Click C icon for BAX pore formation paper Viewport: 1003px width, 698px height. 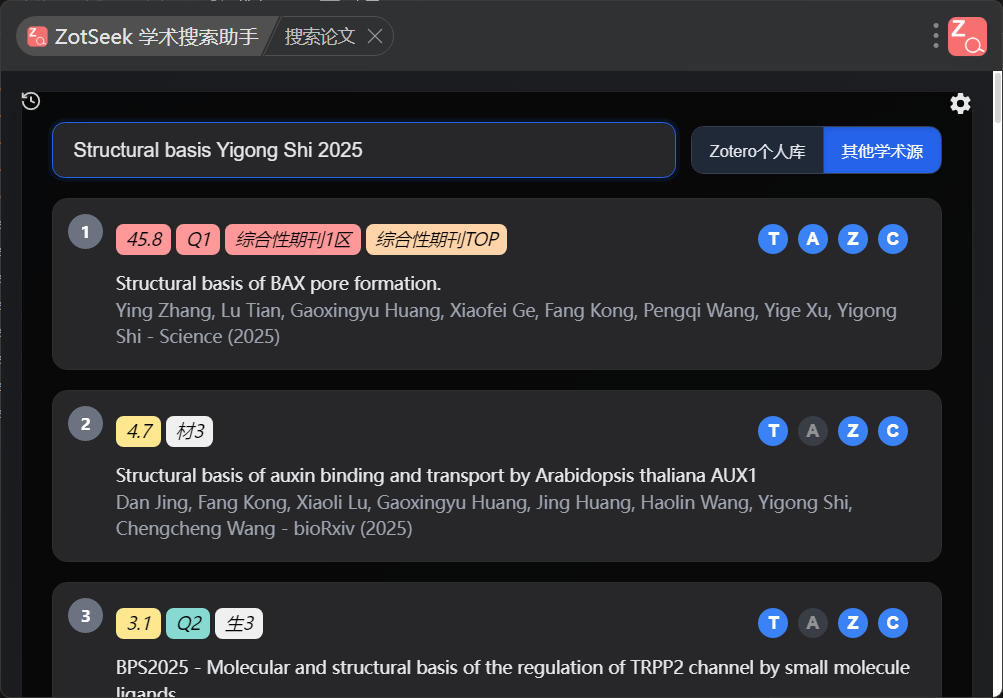893,239
